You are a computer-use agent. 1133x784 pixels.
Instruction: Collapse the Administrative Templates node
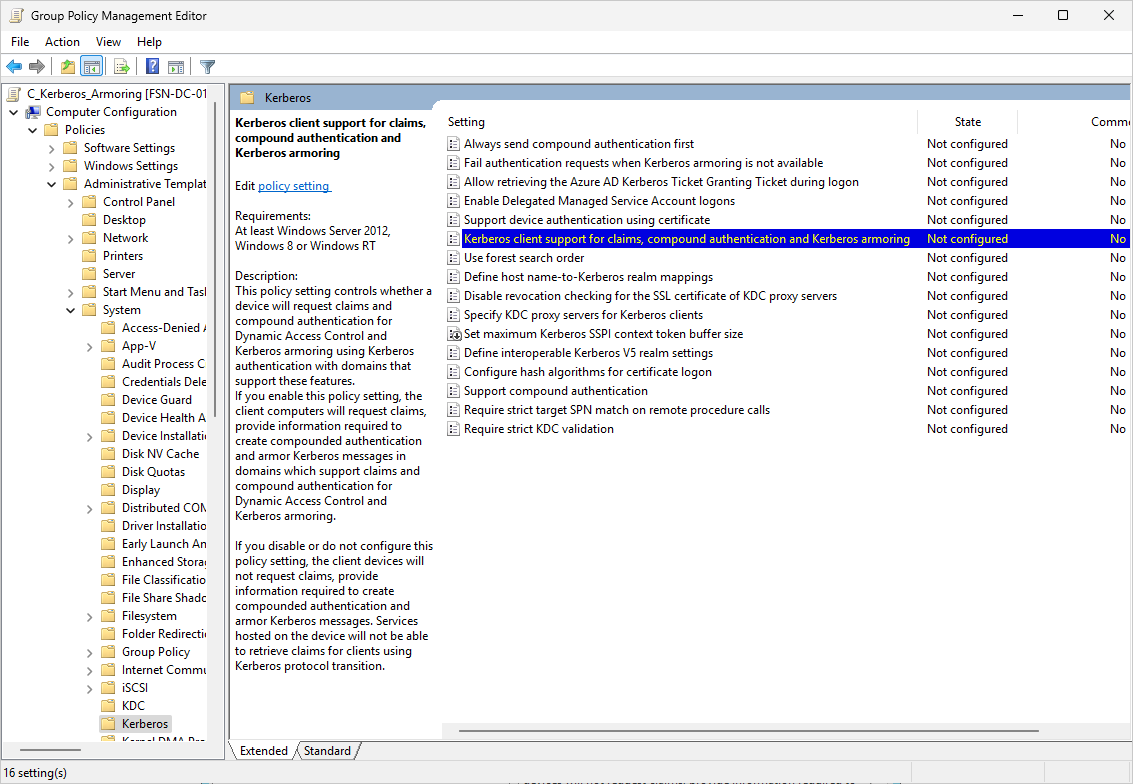(51, 184)
